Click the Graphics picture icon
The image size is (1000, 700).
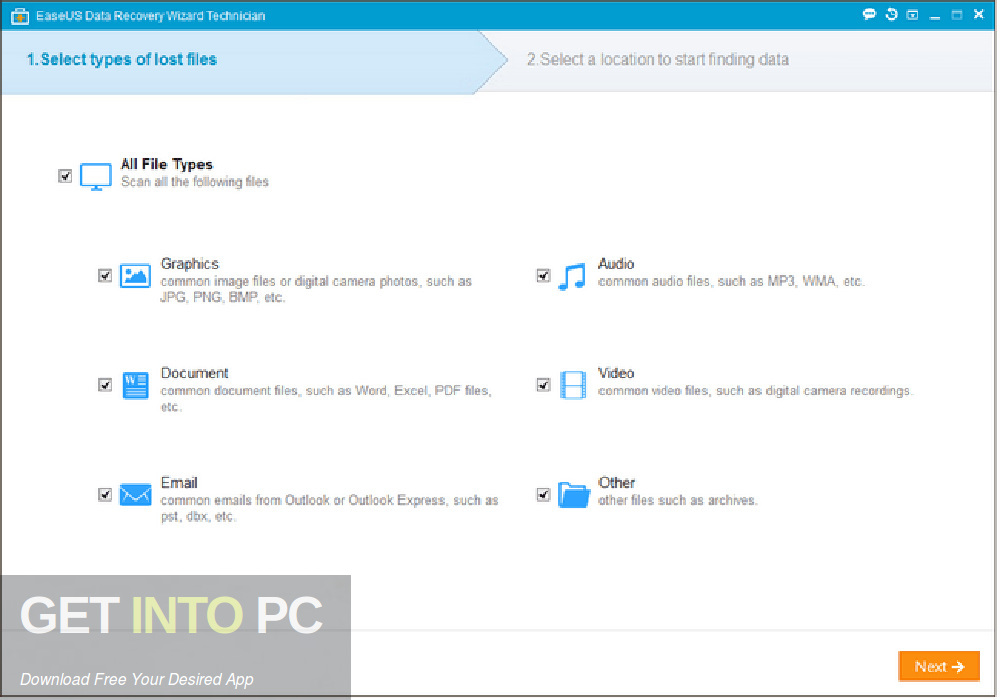[x=135, y=276]
